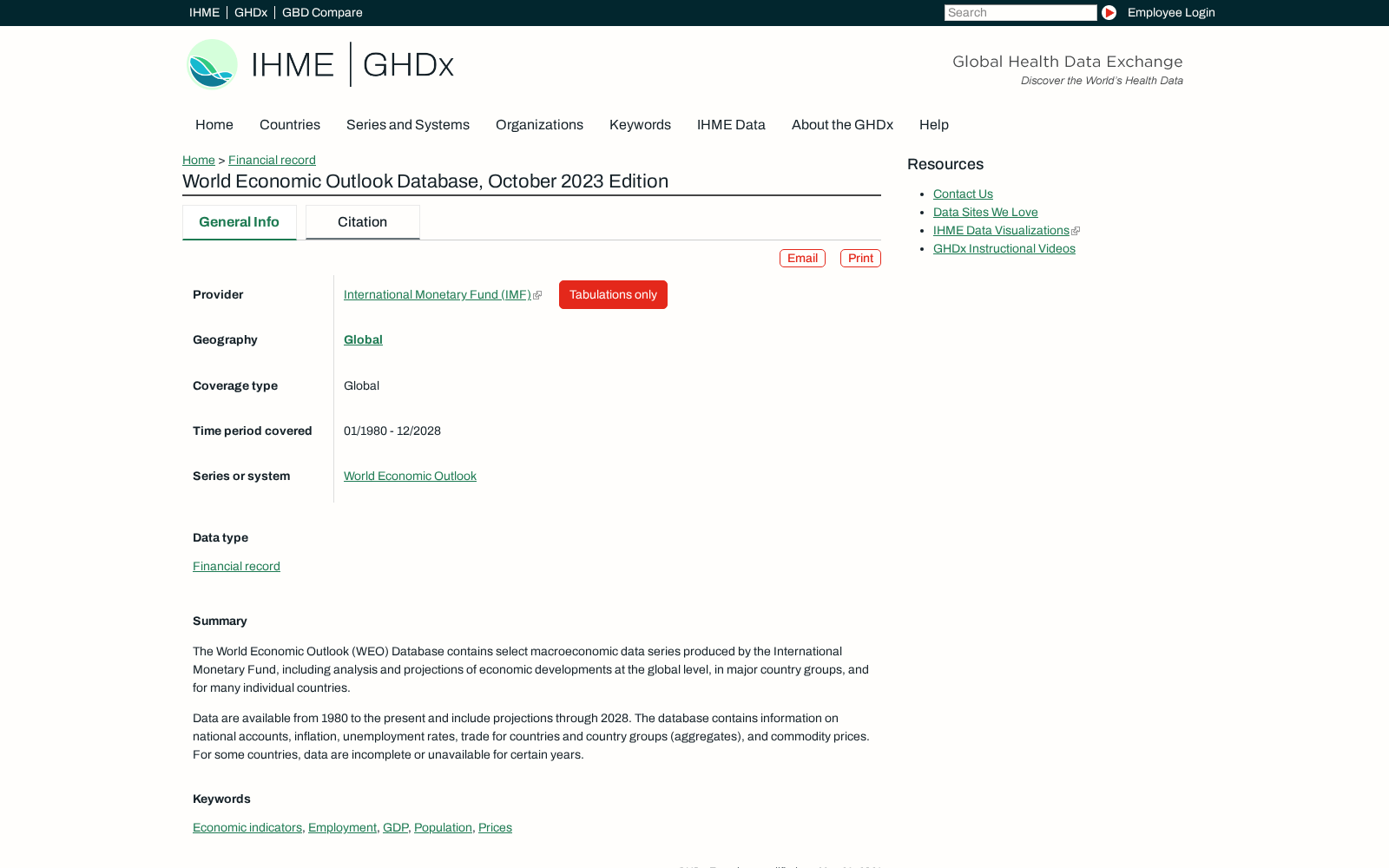The image size is (1389, 868).
Task: Click the Global Health Data Exchange heading
Action: tap(1068, 62)
